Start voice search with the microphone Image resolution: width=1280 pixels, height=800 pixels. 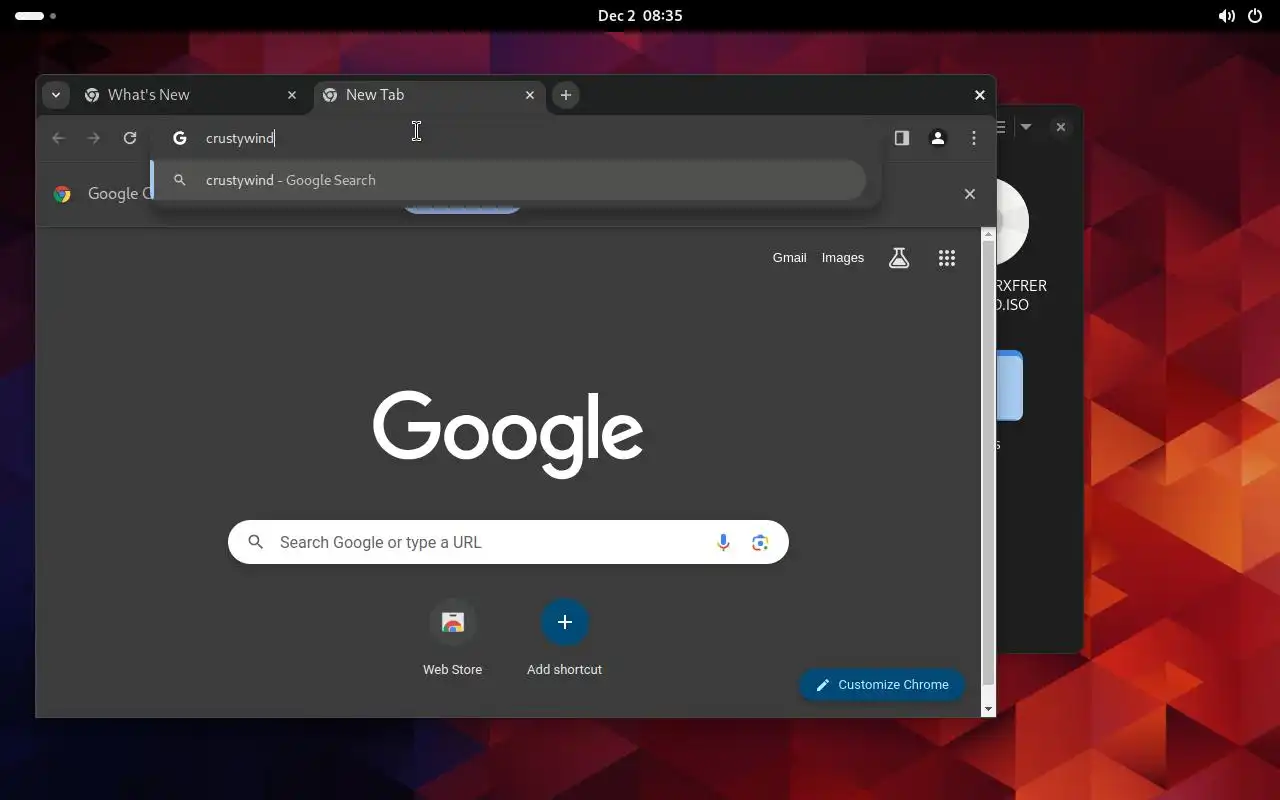(723, 542)
